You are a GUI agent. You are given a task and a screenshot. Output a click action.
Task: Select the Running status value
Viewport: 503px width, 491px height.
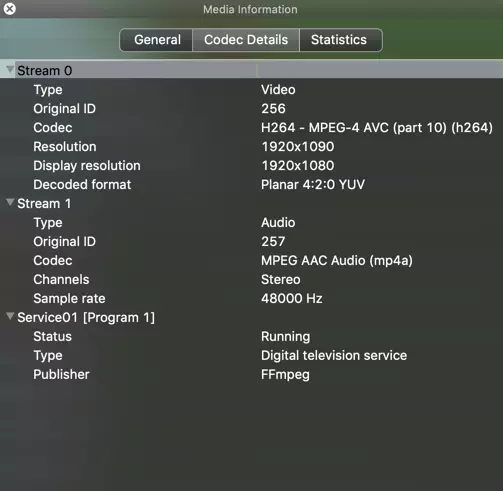(x=285, y=337)
